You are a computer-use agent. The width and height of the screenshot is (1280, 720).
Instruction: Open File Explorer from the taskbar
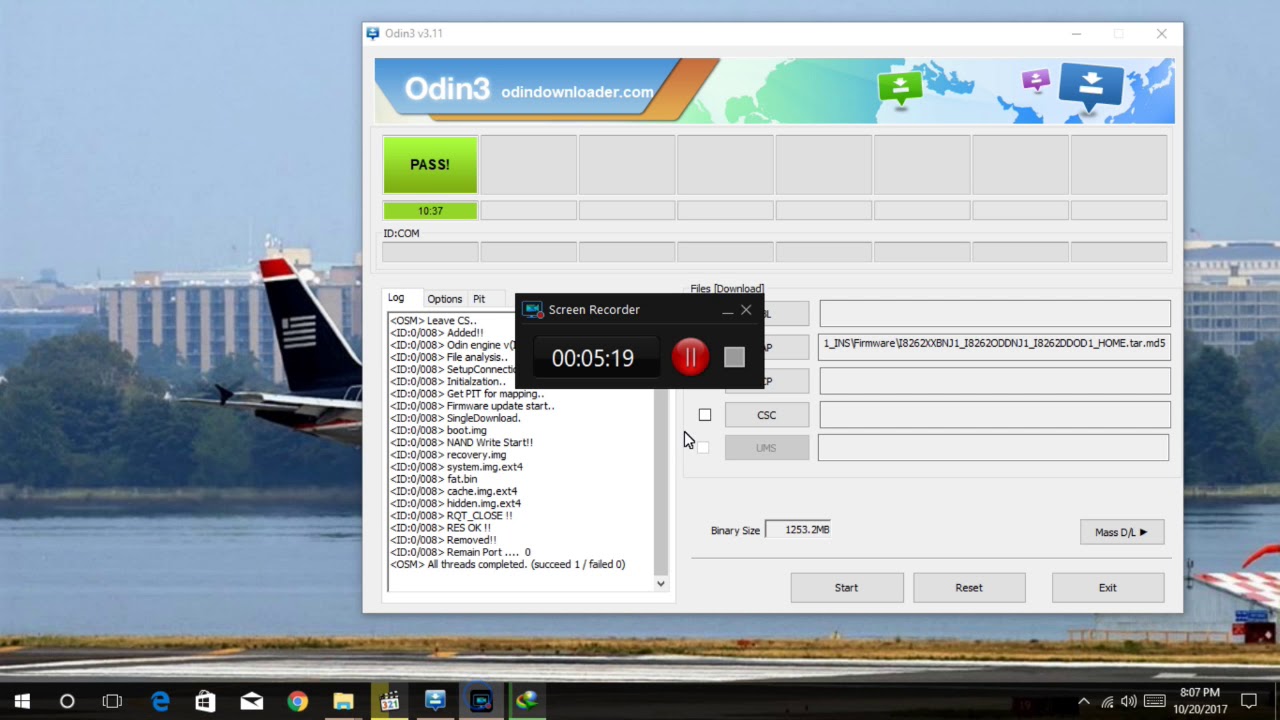coord(343,701)
